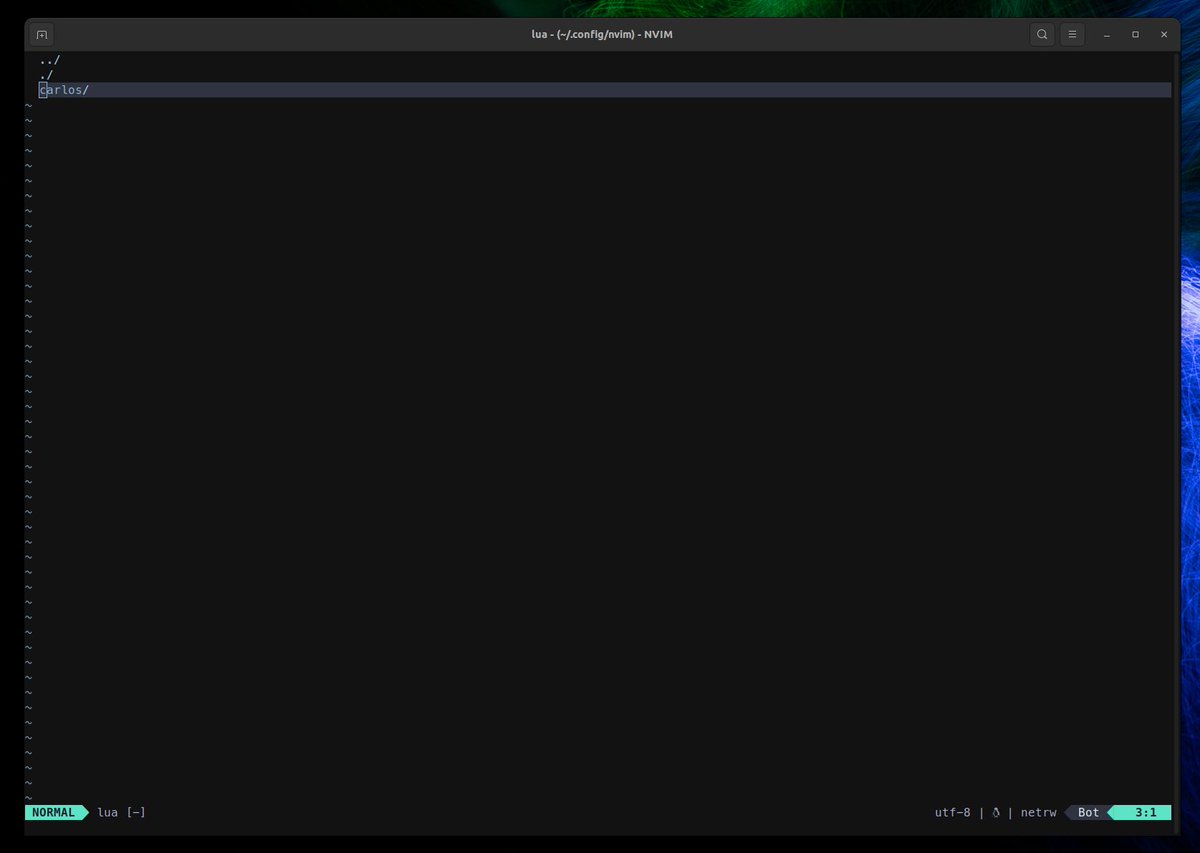The height and width of the screenshot is (853, 1200).
Task: Click the 3:1 cursor position
Action: [x=1146, y=812]
